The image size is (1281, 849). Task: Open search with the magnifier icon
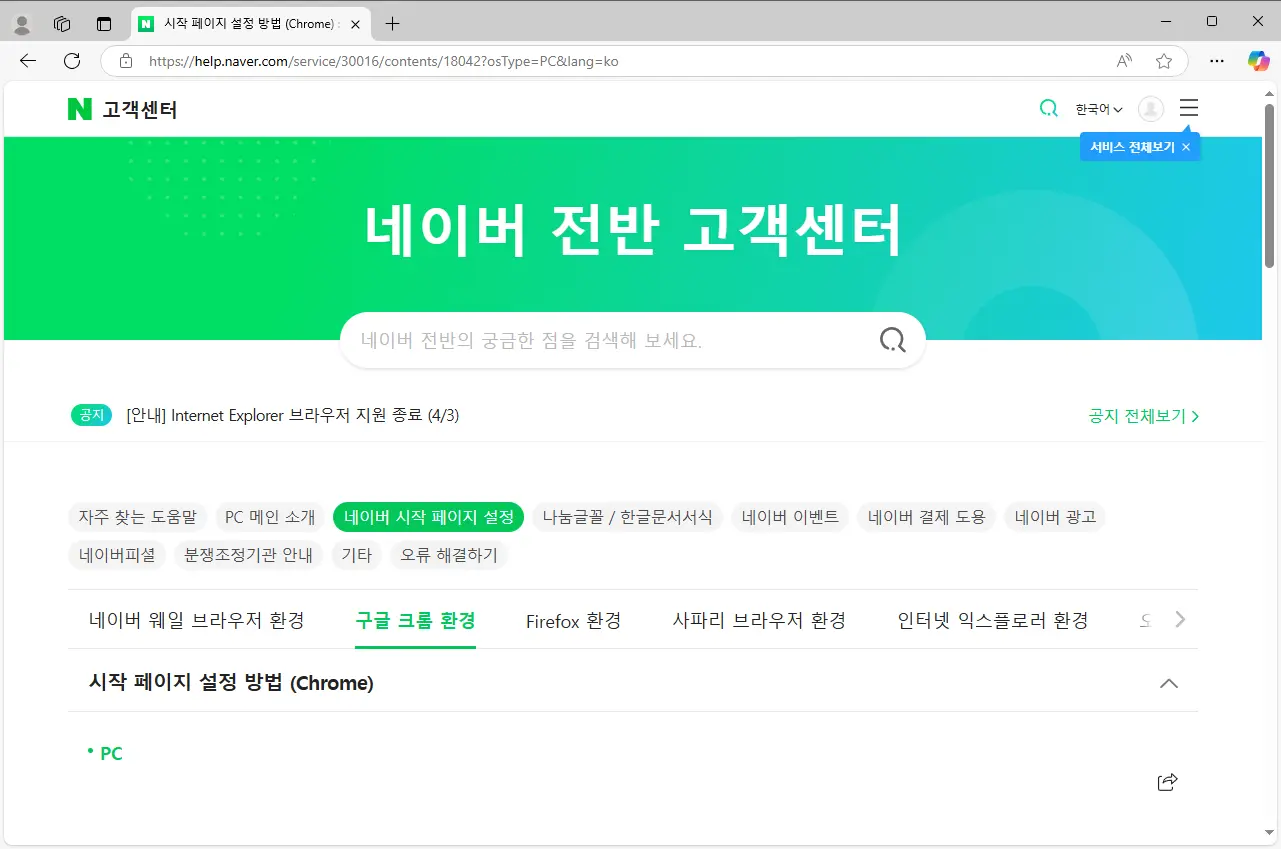coord(1048,108)
